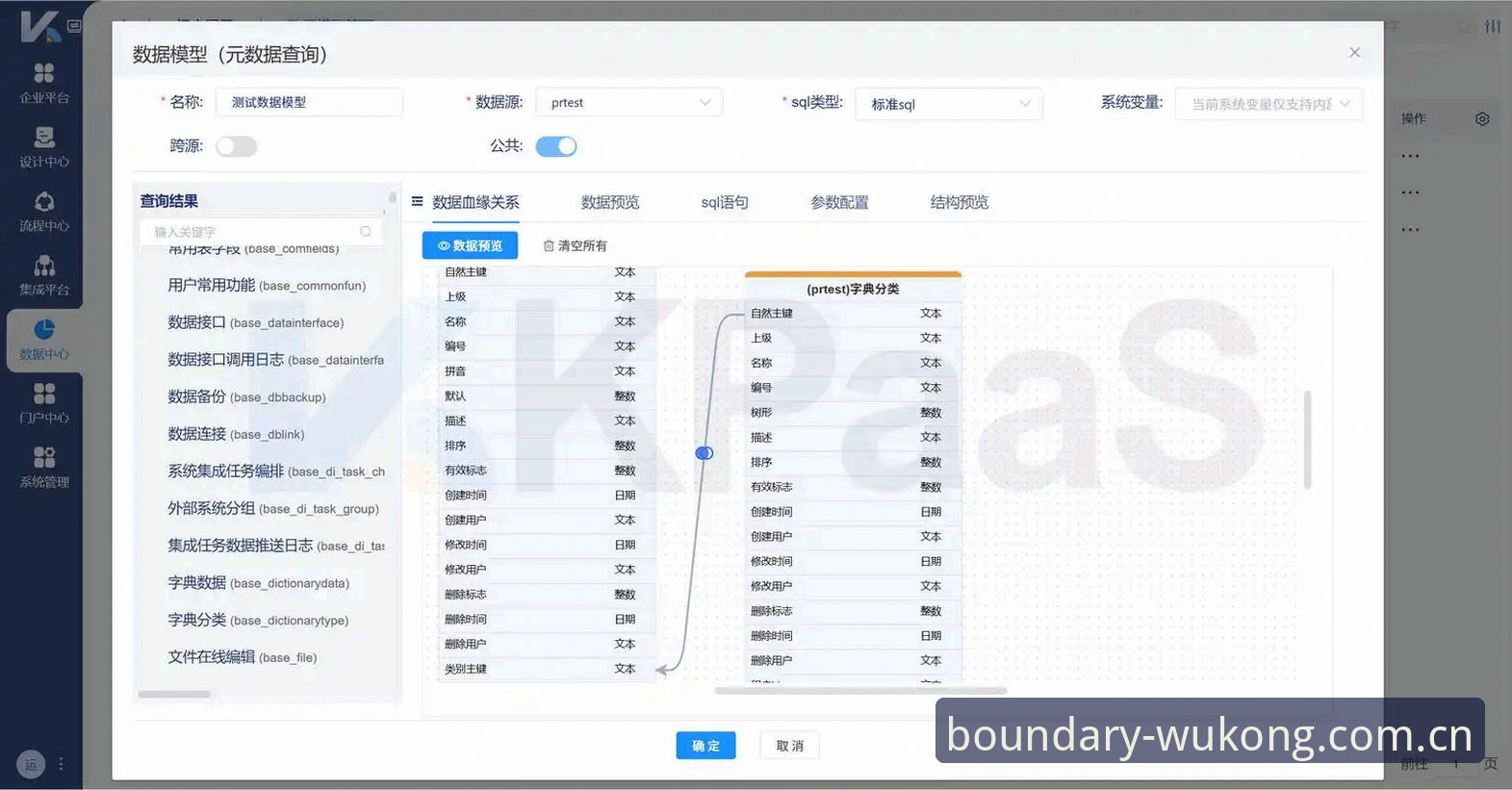Click the canvas vertical scrollbar on the right
The width and height of the screenshot is (1512, 790).
click(1307, 440)
